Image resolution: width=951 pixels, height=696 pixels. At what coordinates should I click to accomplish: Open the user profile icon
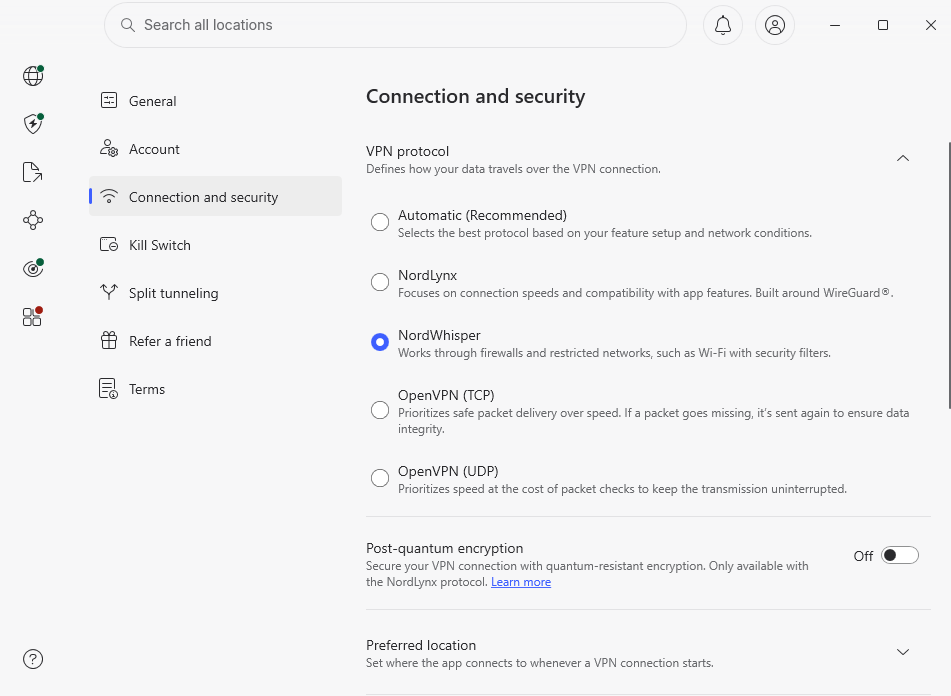pos(775,25)
